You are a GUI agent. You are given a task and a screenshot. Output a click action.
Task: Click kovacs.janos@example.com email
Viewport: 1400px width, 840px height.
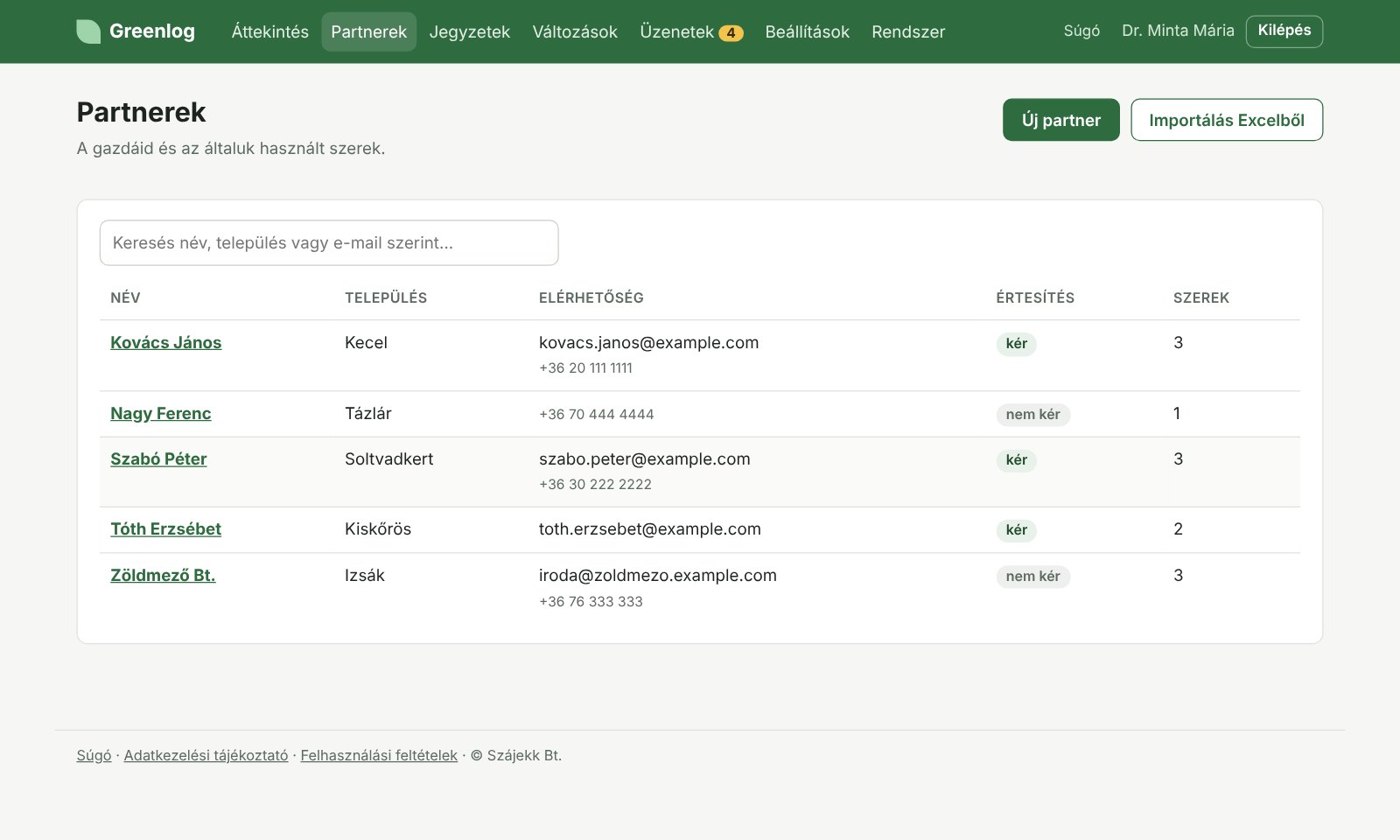click(x=648, y=342)
